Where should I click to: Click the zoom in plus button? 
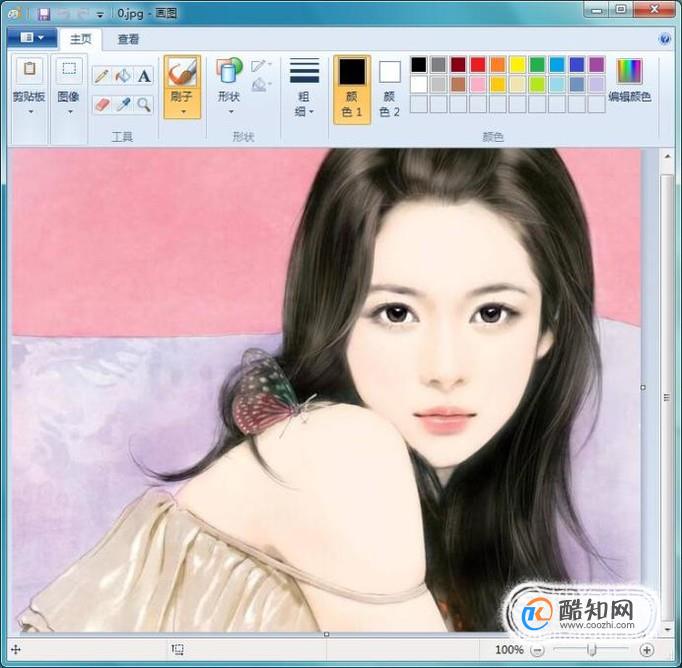(x=647, y=650)
